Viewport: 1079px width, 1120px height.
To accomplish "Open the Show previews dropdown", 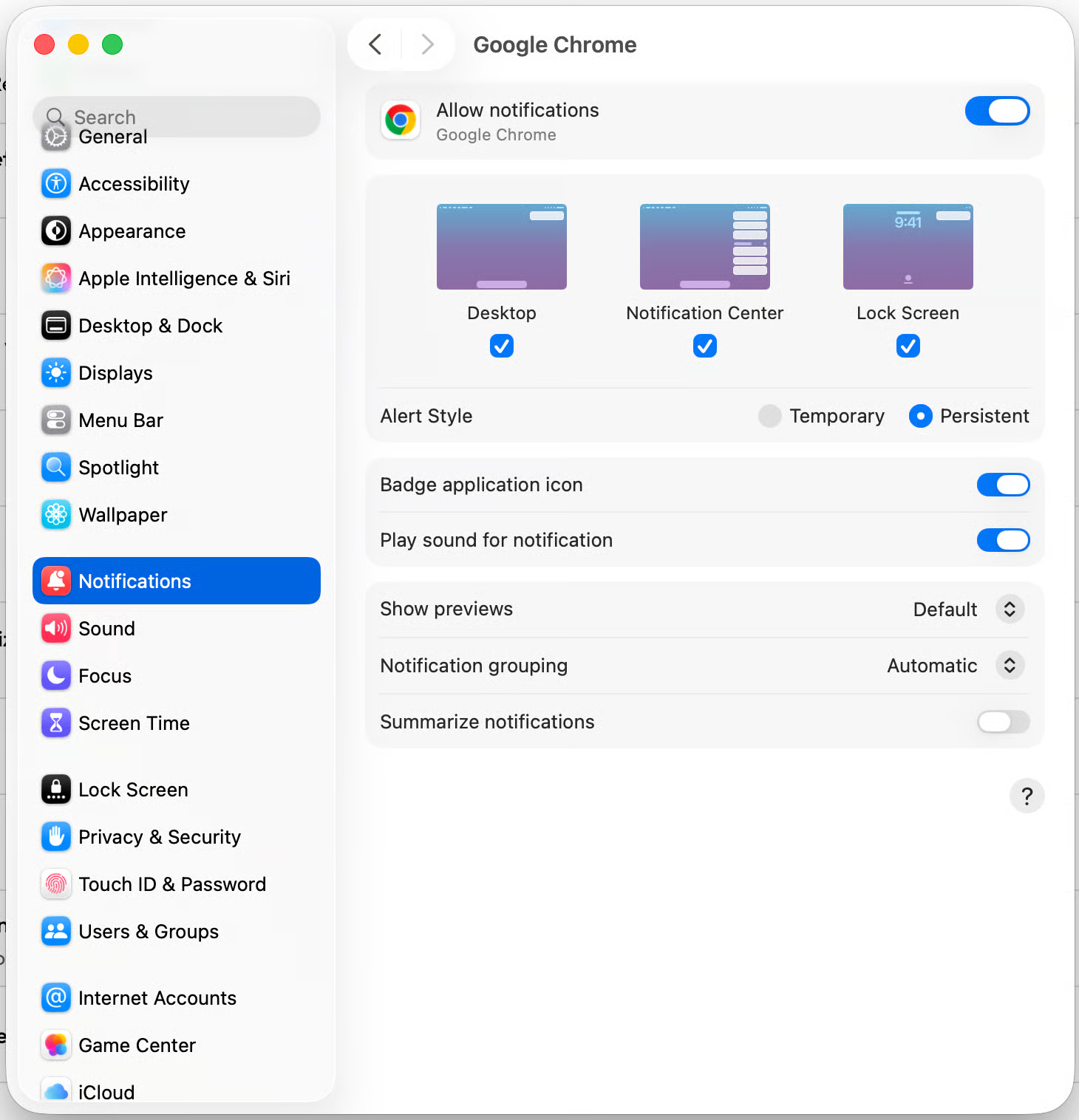I will pos(1009,609).
